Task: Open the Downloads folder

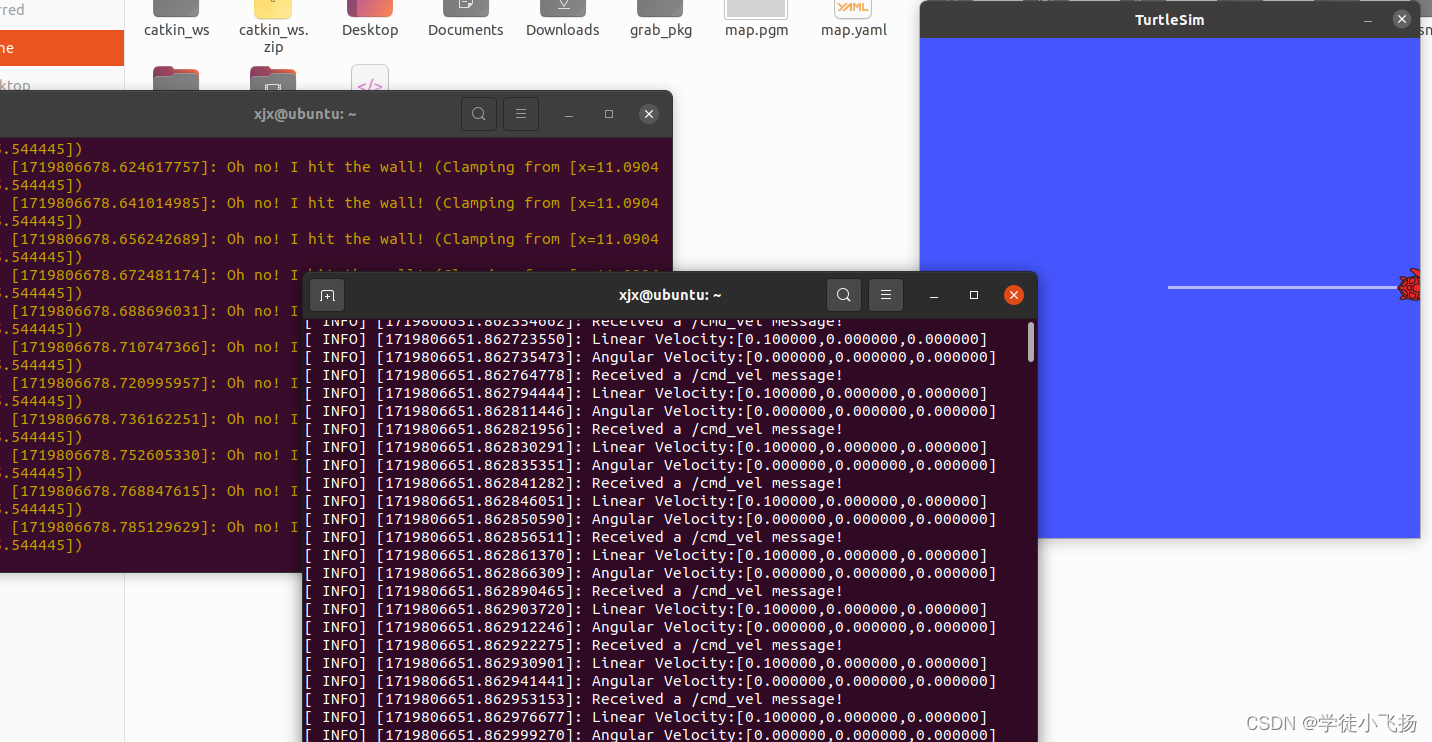Action: coord(562,18)
